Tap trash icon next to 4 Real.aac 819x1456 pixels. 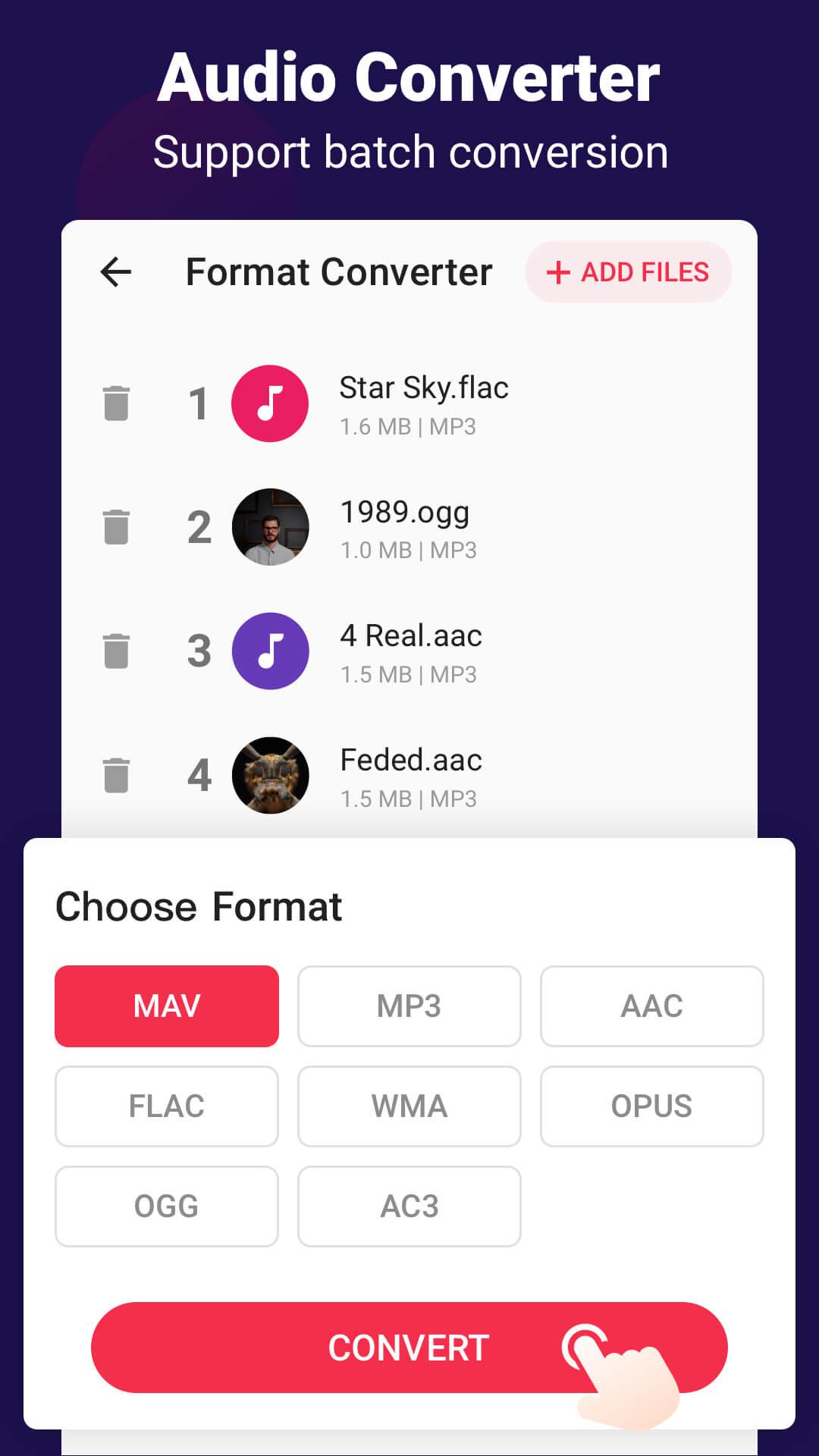point(116,651)
